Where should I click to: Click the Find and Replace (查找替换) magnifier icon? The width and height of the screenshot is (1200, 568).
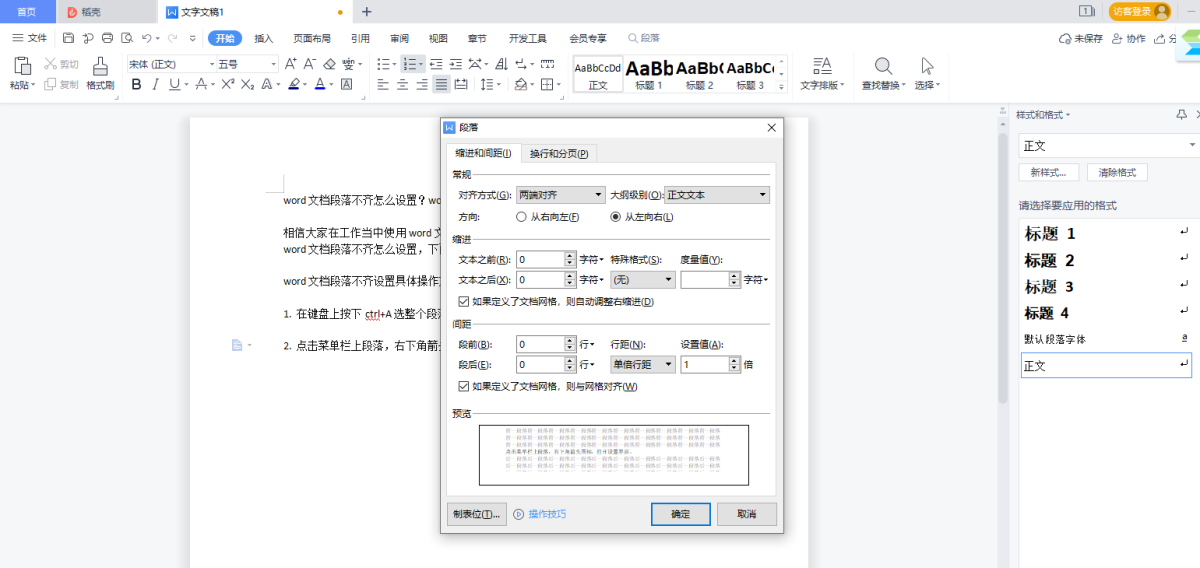883,66
